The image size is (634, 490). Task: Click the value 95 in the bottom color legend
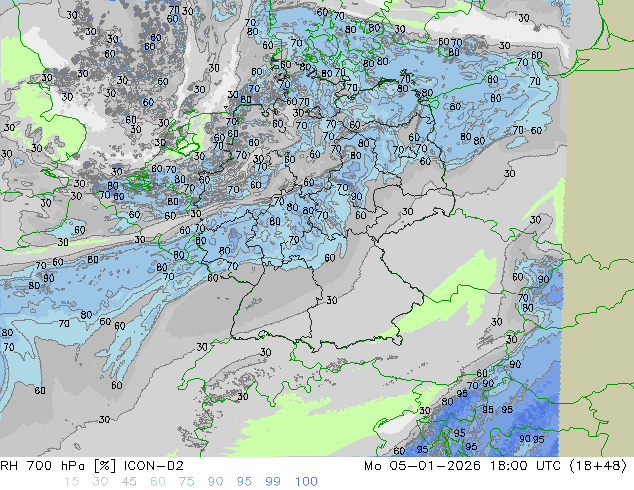244,482
